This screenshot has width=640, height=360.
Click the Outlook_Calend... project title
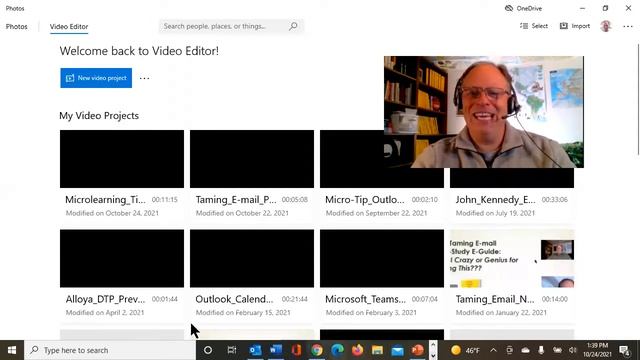pyautogui.click(x=234, y=299)
